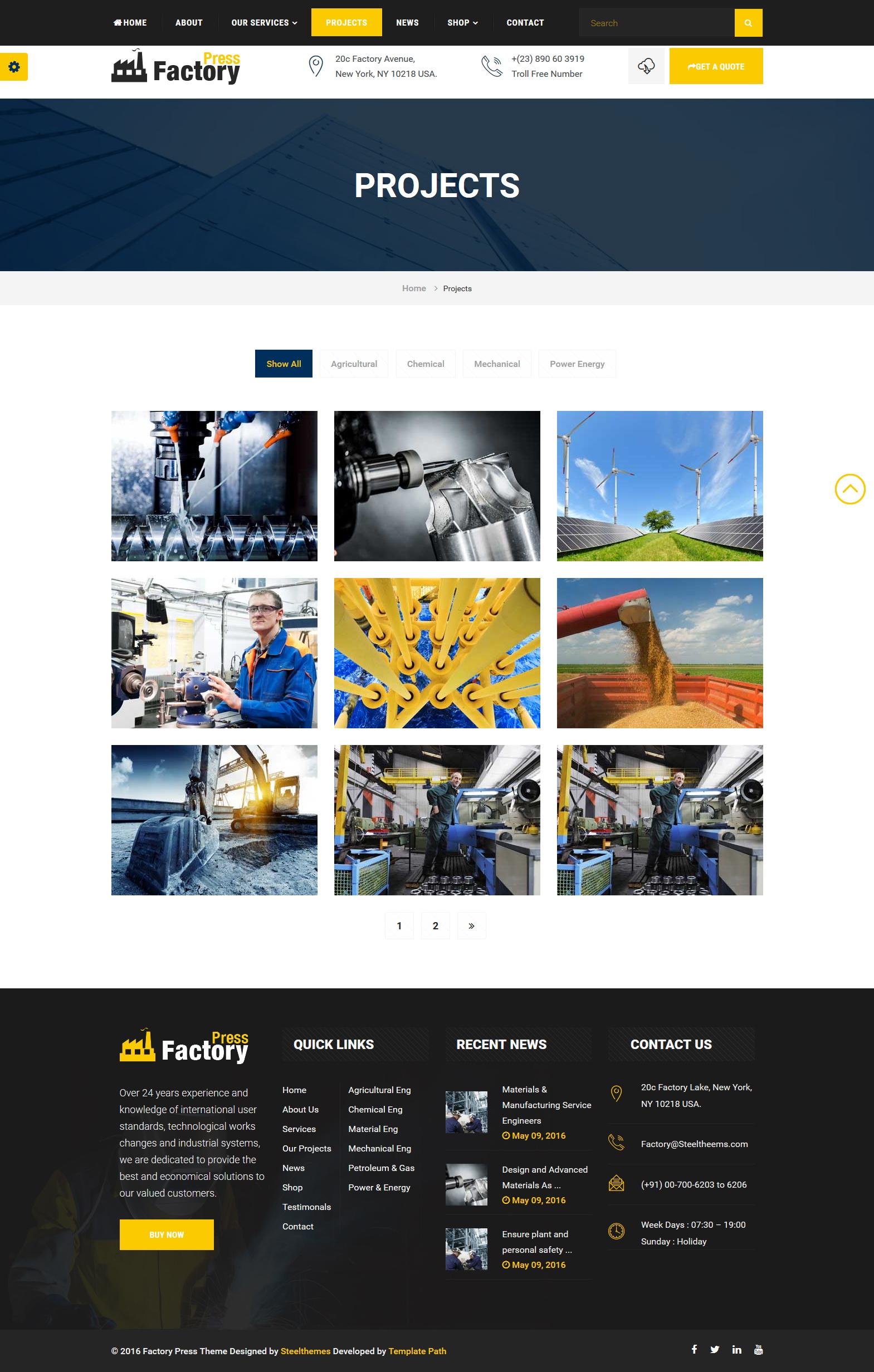Open the Home menu item

coord(130,23)
